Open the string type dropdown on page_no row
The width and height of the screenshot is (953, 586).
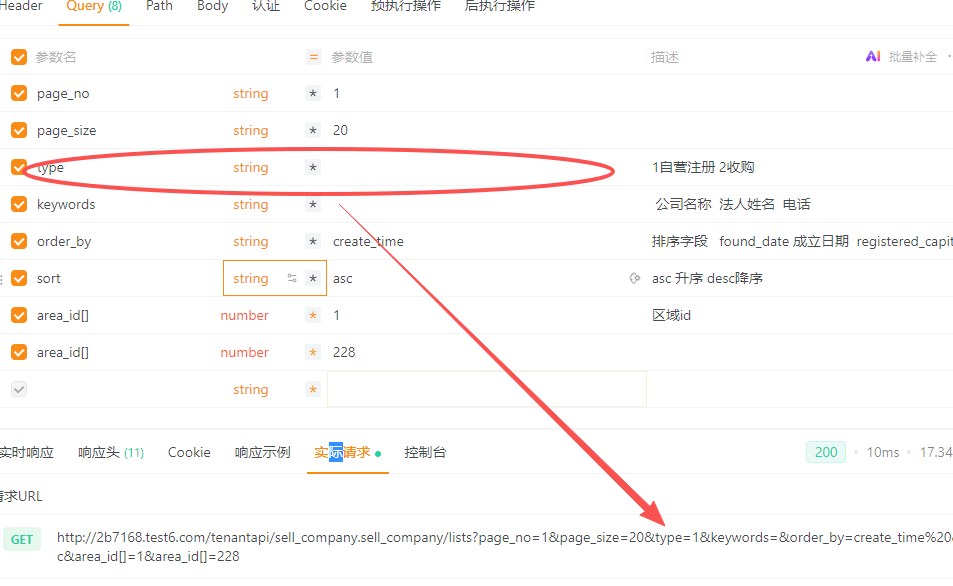[x=250, y=93]
